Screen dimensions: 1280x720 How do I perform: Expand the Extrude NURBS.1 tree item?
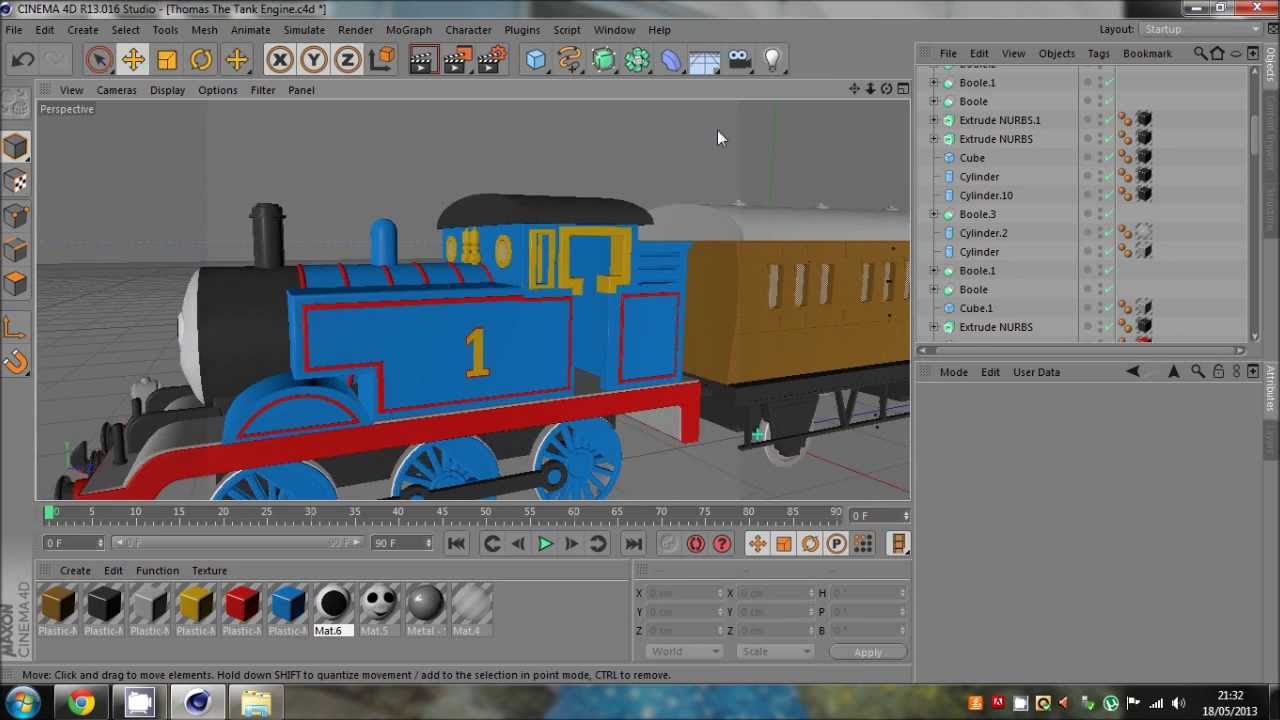pyautogui.click(x=934, y=120)
